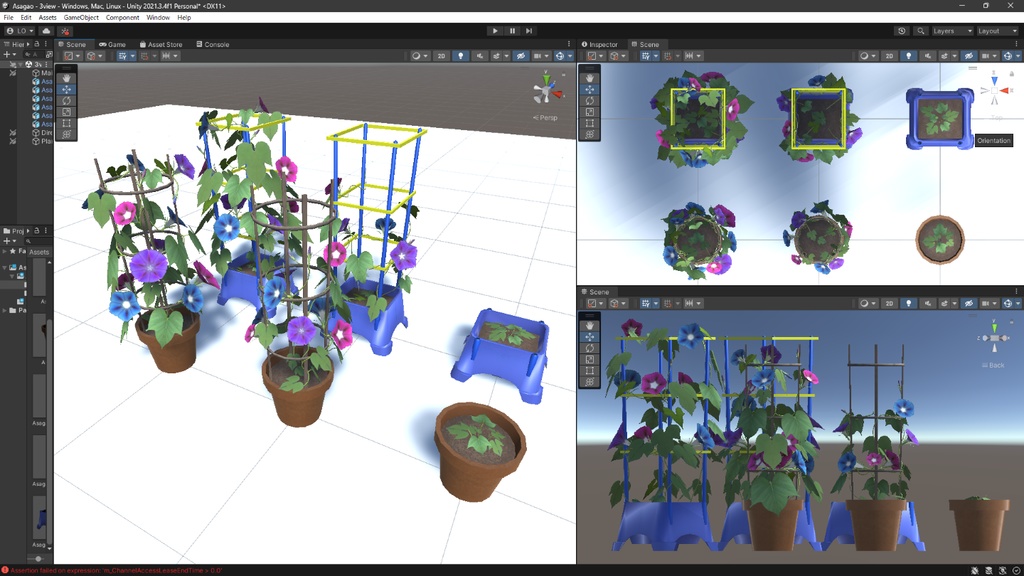The height and width of the screenshot is (576, 1024).
Task: Click Project panel lock icon
Action: tap(37, 231)
